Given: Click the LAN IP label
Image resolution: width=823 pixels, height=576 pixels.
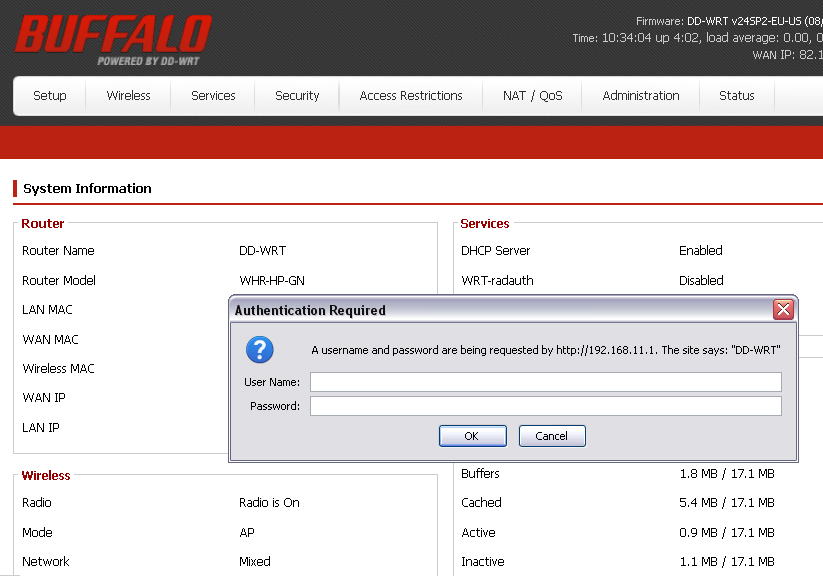Looking at the screenshot, I should pyautogui.click(x=41, y=427).
